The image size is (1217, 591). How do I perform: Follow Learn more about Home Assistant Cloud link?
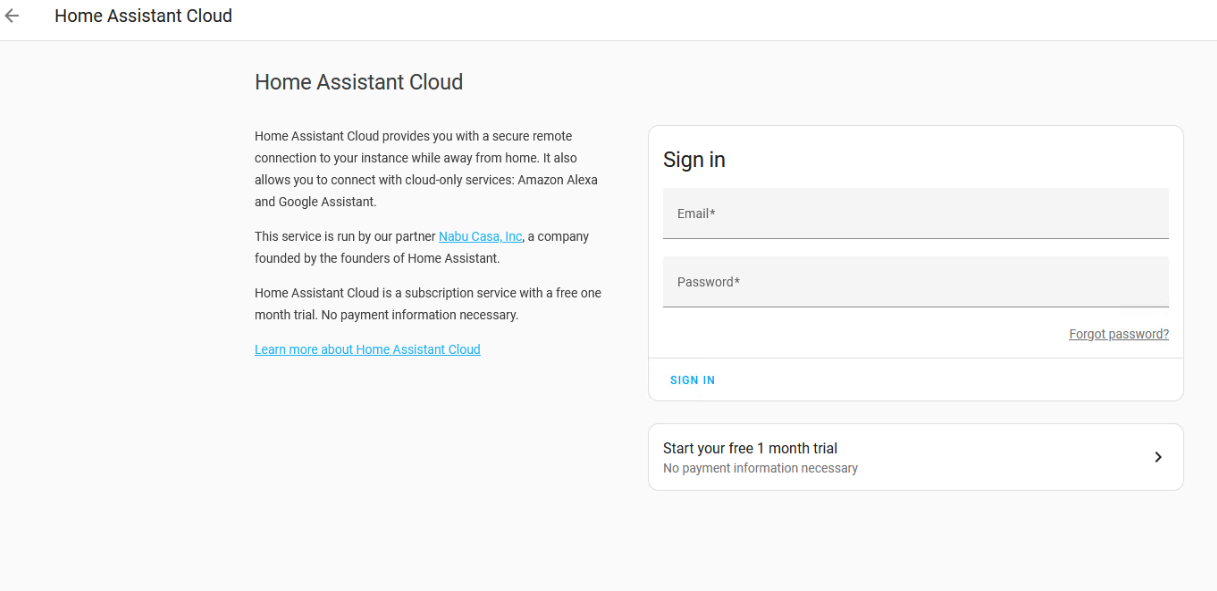[367, 349]
